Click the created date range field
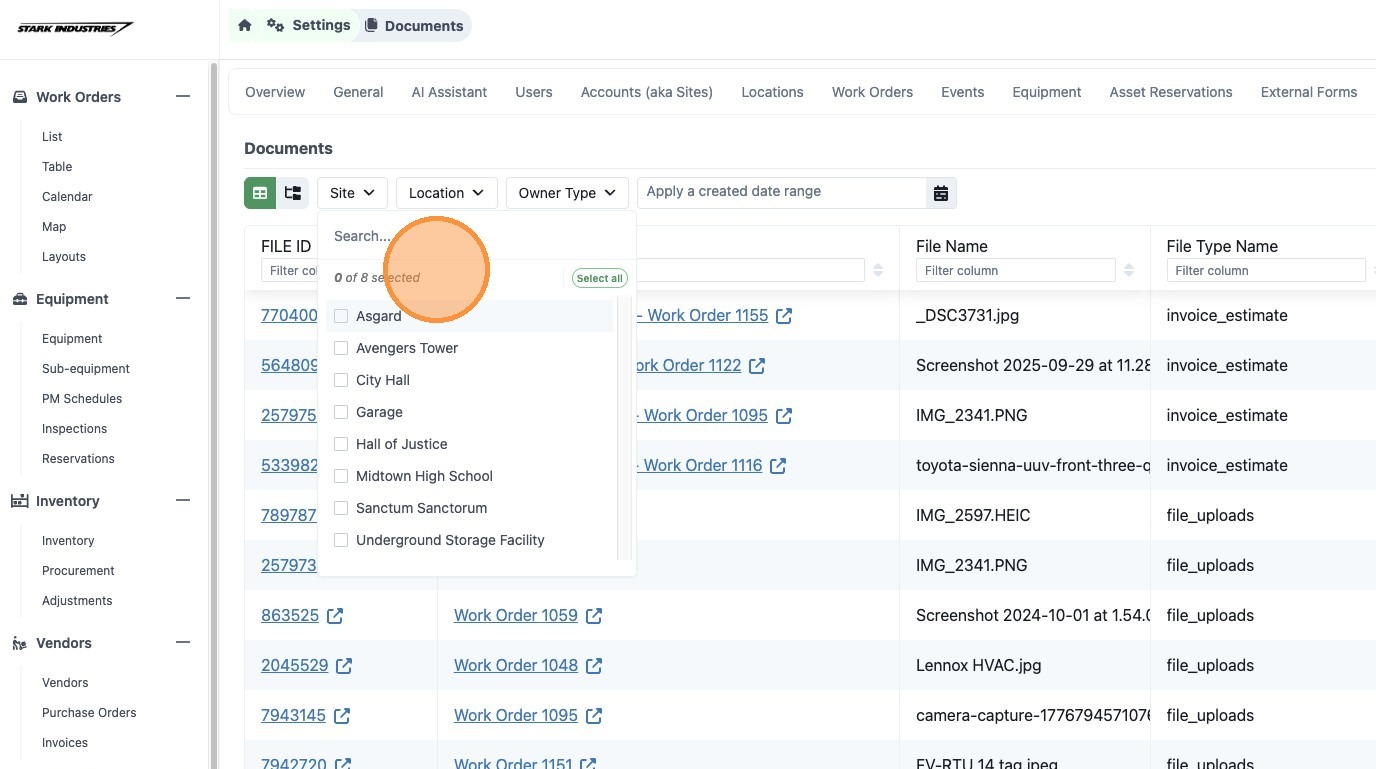 (782, 192)
